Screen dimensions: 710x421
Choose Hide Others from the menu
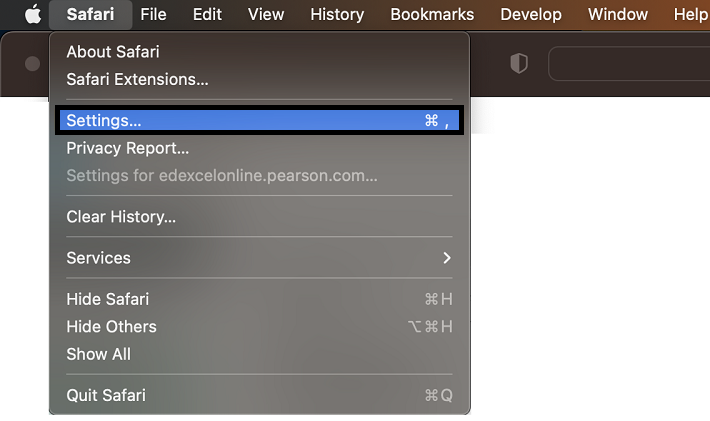pyautogui.click(x=111, y=326)
